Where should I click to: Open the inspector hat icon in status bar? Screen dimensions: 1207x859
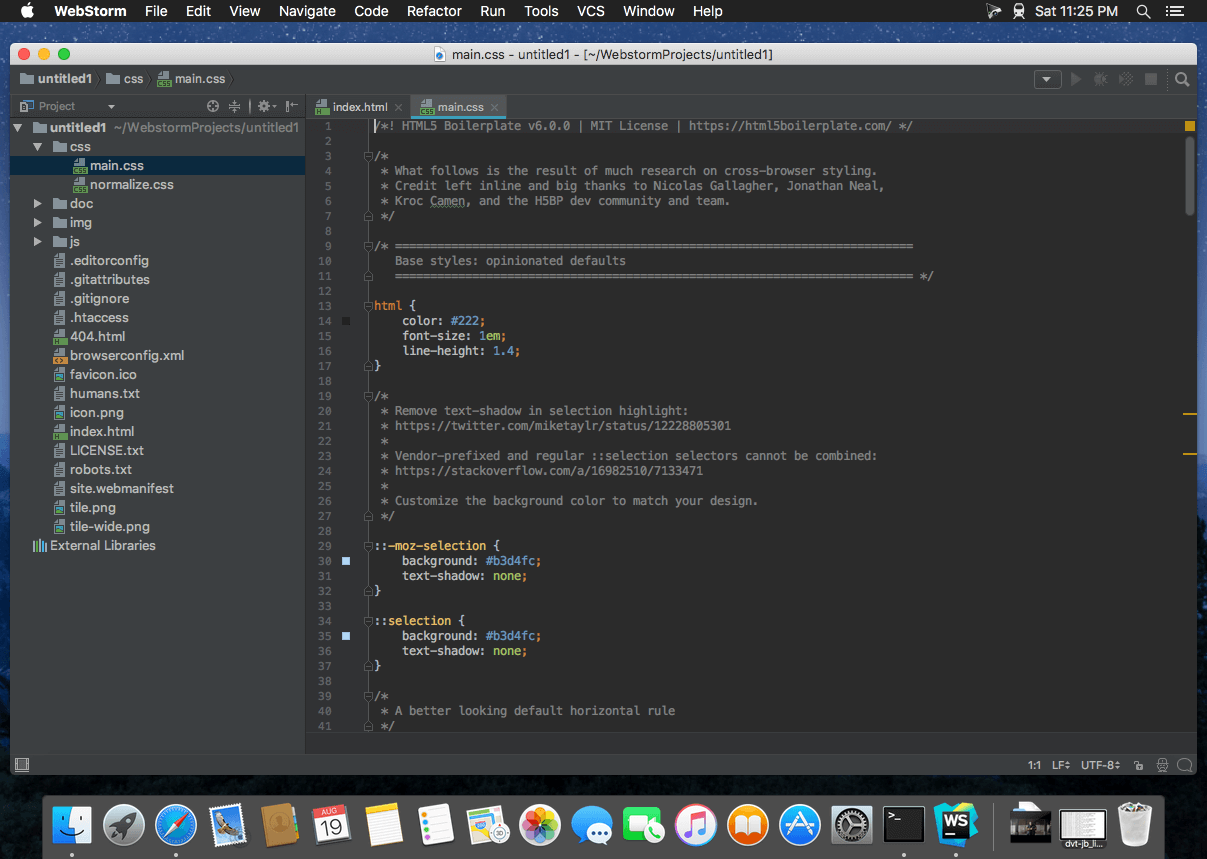click(1162, 766)
